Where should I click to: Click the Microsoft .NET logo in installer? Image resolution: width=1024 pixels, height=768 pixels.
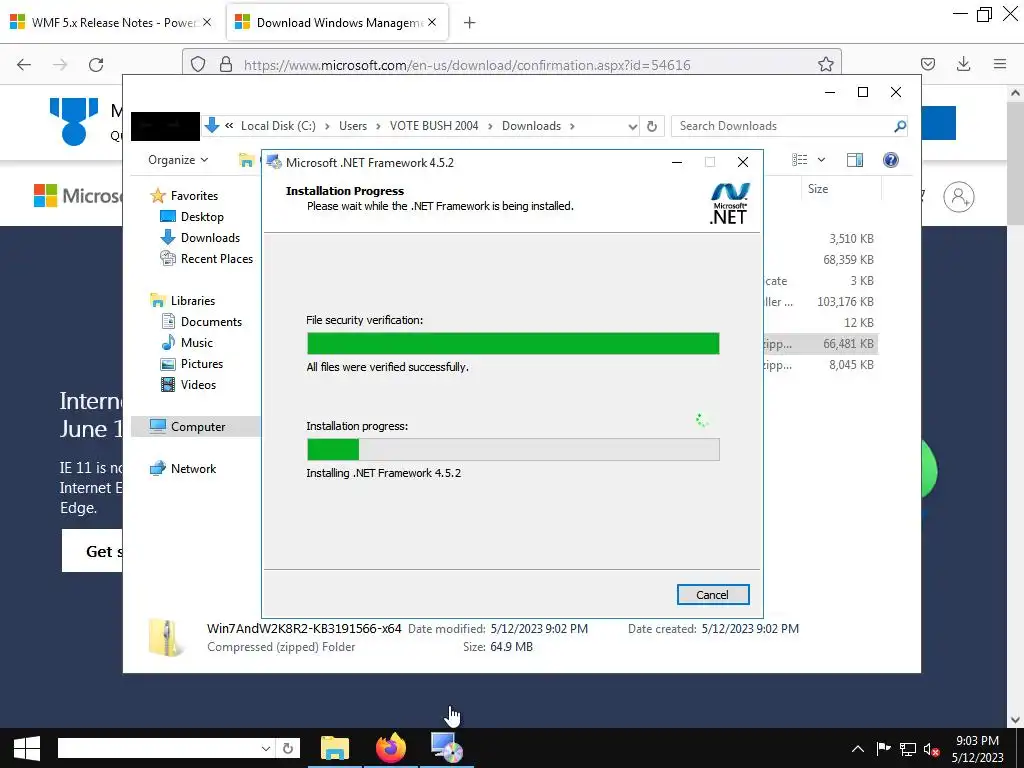point(729,204)
